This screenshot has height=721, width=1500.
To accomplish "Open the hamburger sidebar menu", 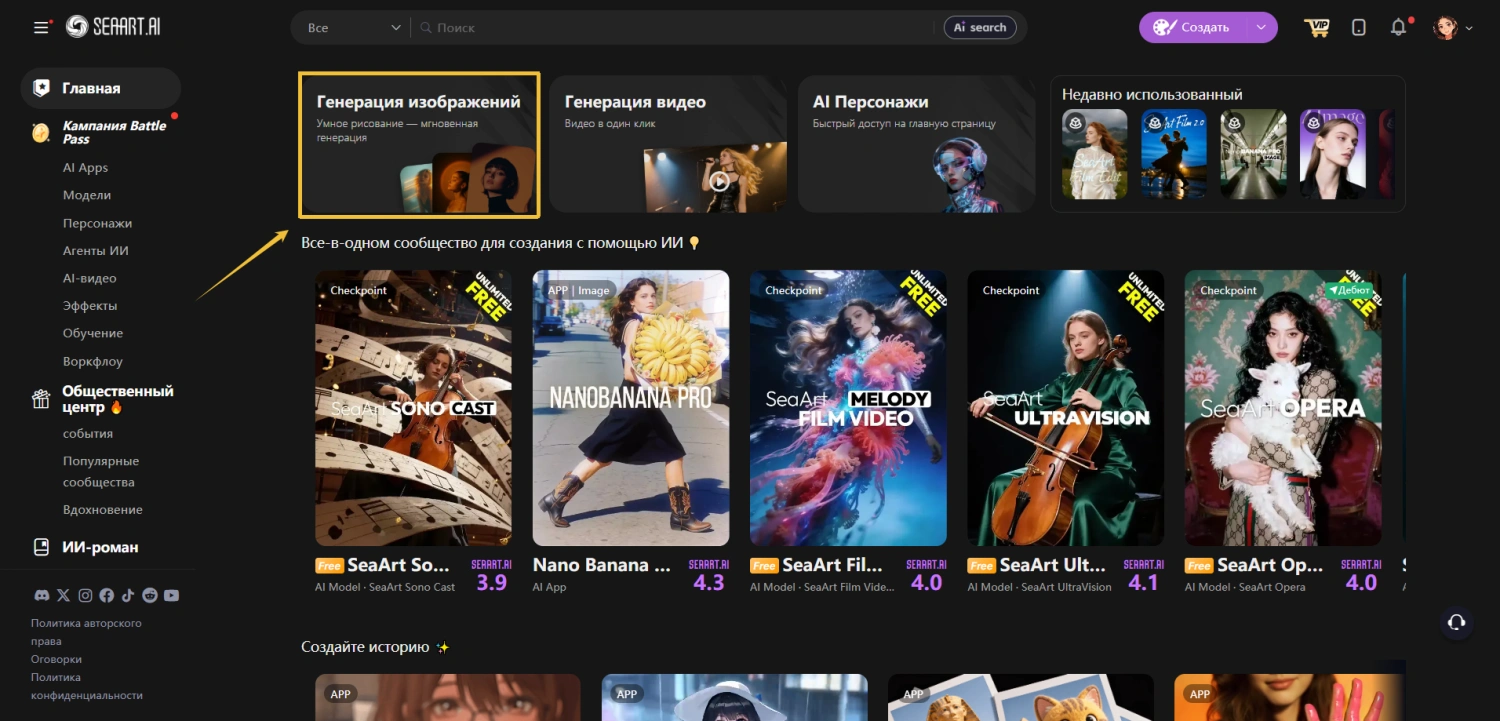I will click(x=41, y=27).
